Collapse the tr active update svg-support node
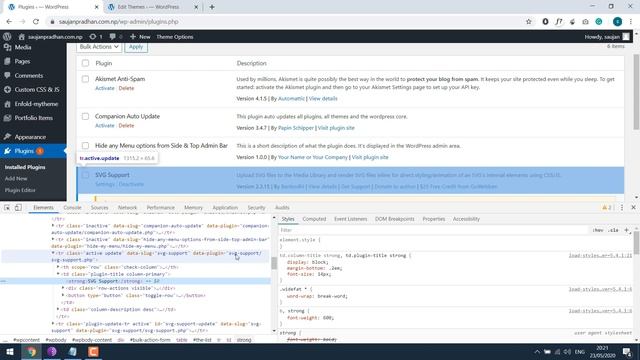Image resolution: width=640 pixels, height=360 pixels. coord(53,253)
